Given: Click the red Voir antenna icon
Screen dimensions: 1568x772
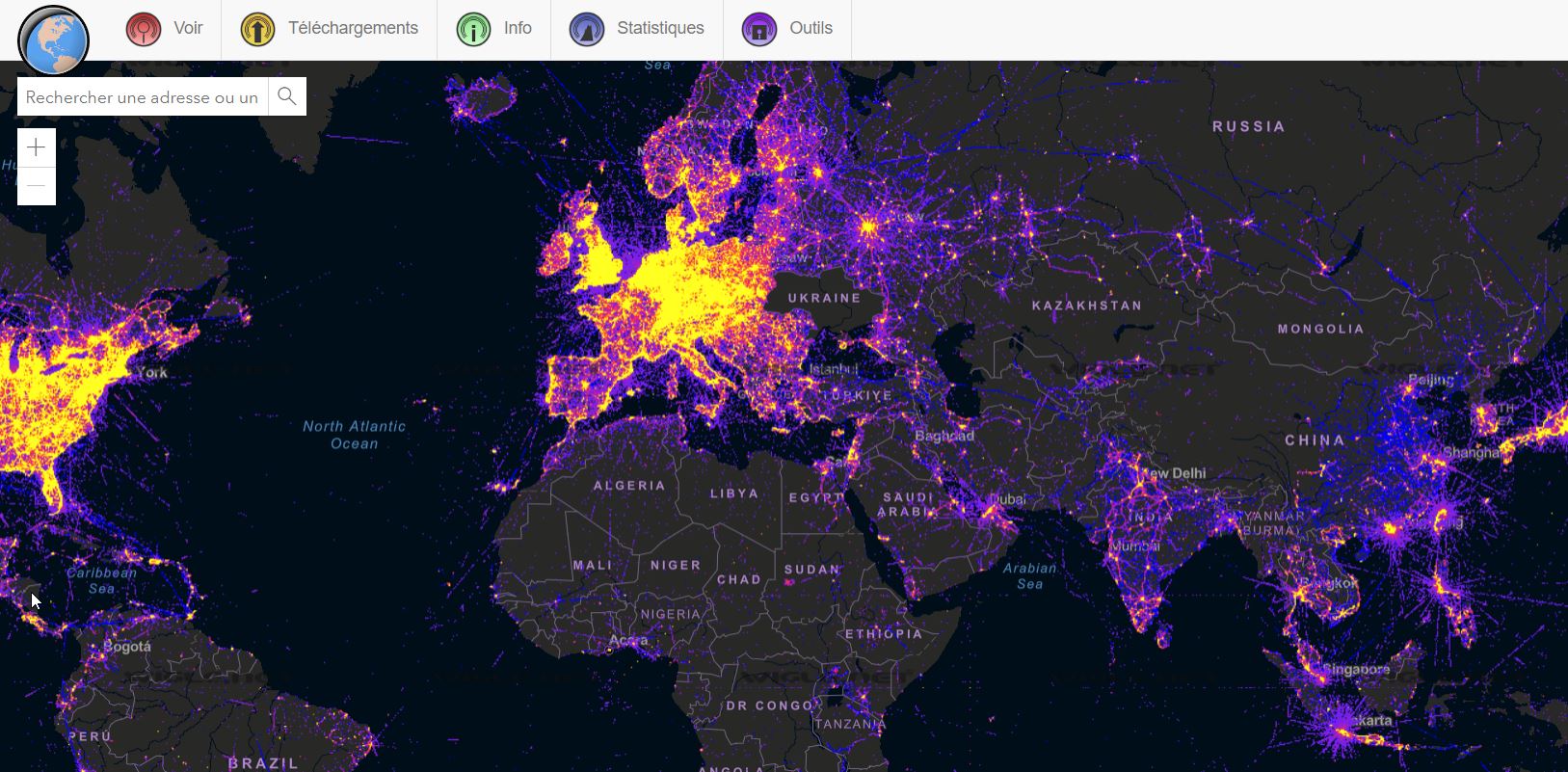Looking at the screenshot, I should (x=144, y=29).
